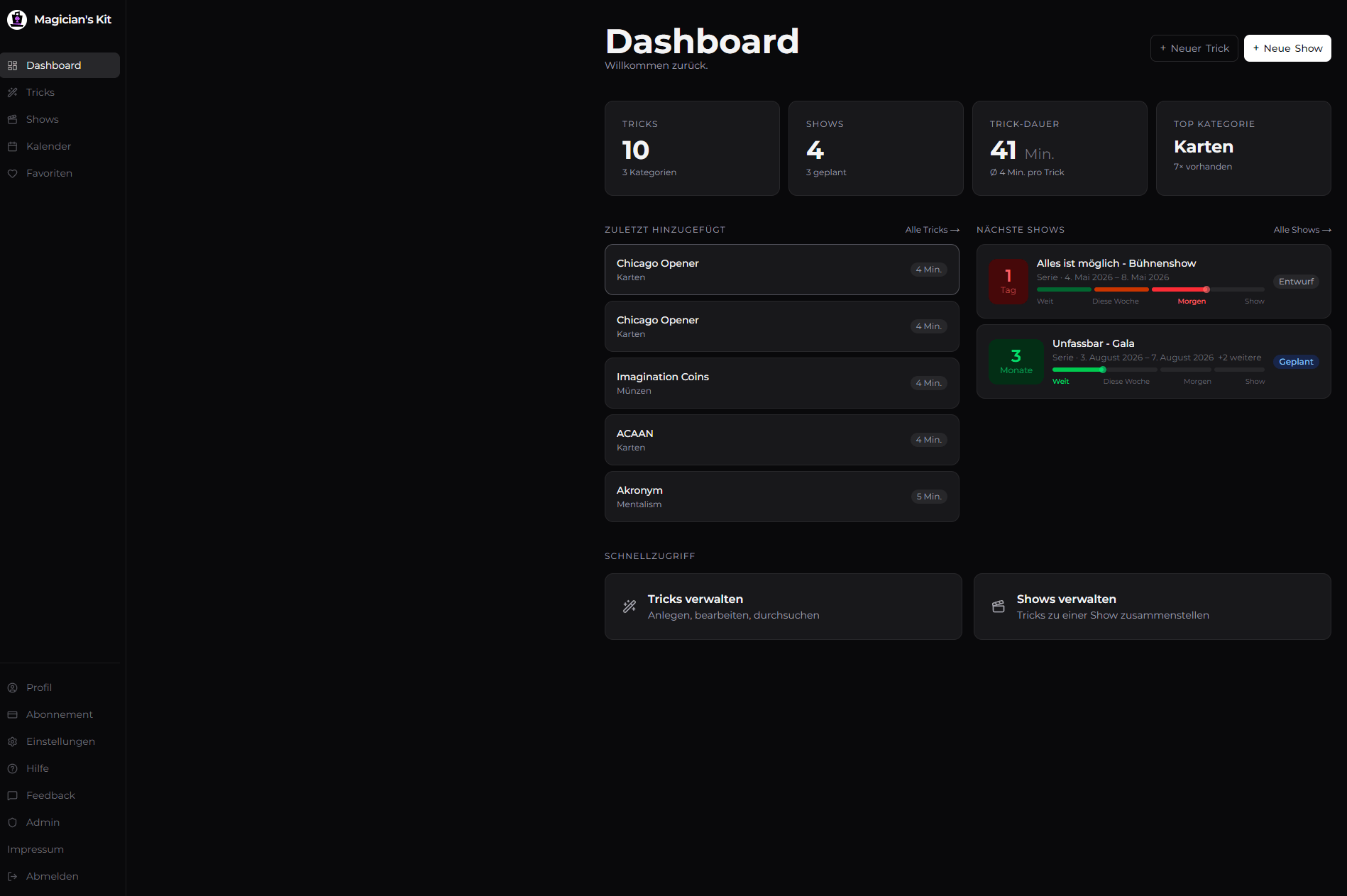Click the Münzen category label
Viewport: 1347px width, 896px height.
tap(634, 391)
